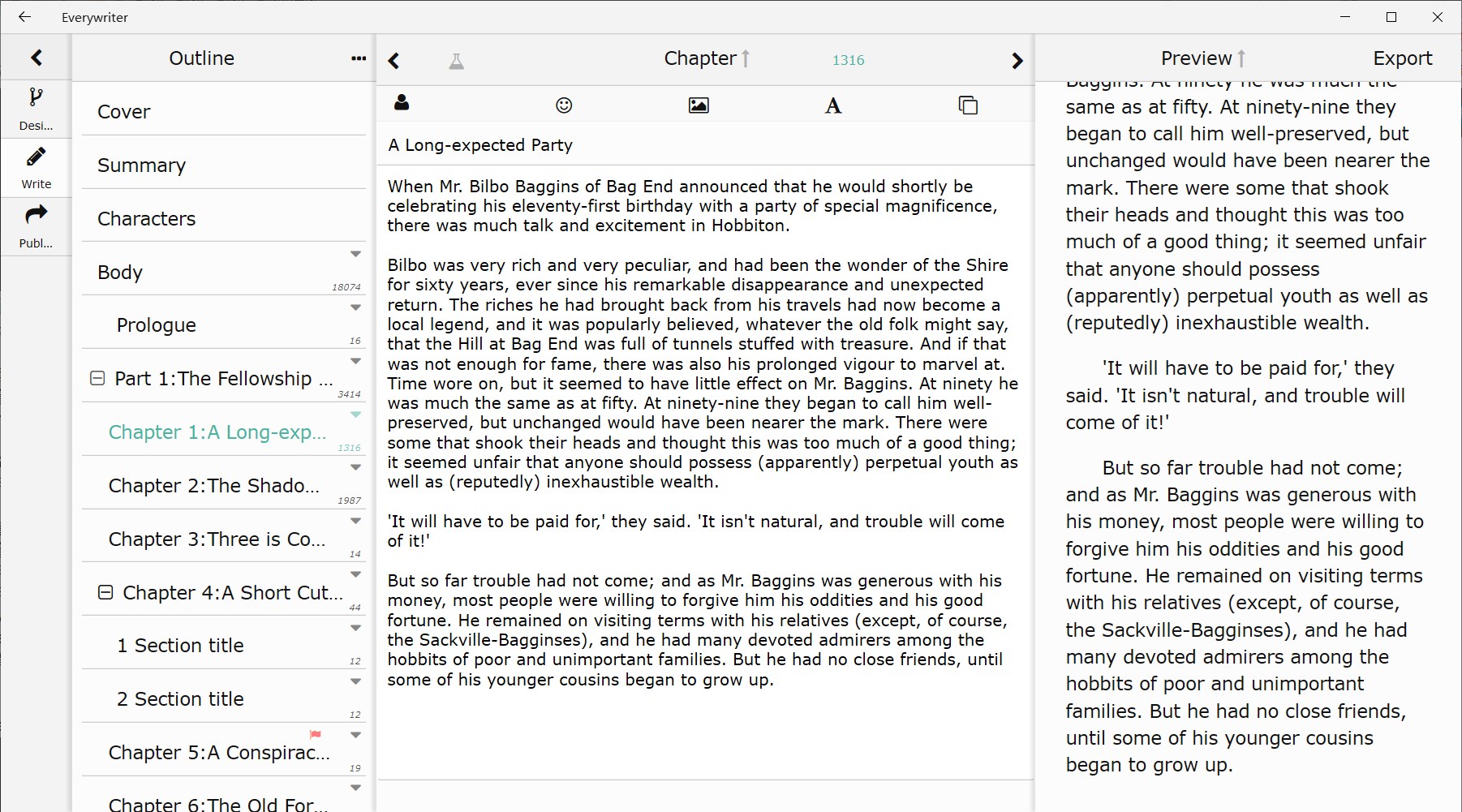Click the Everywriter app title
This screenshot has width=1462, height=812.
pyautogui.click(x=95, y=17)
